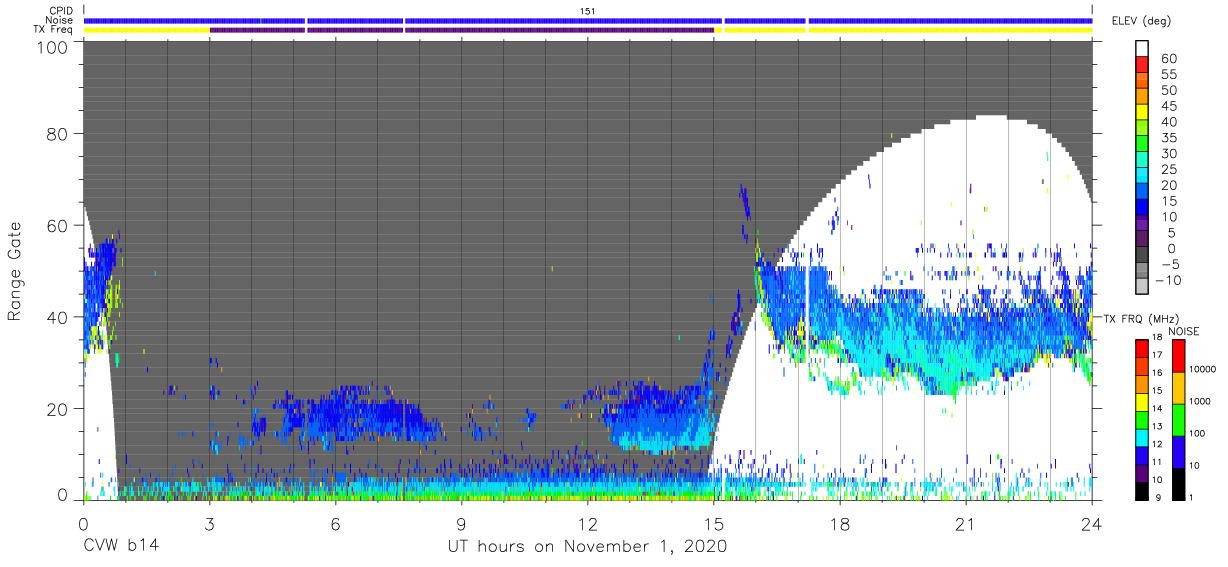Screen dimensions: 1228x567
Task: Click y-axis tick label '20'
Action: pos(58,409)
